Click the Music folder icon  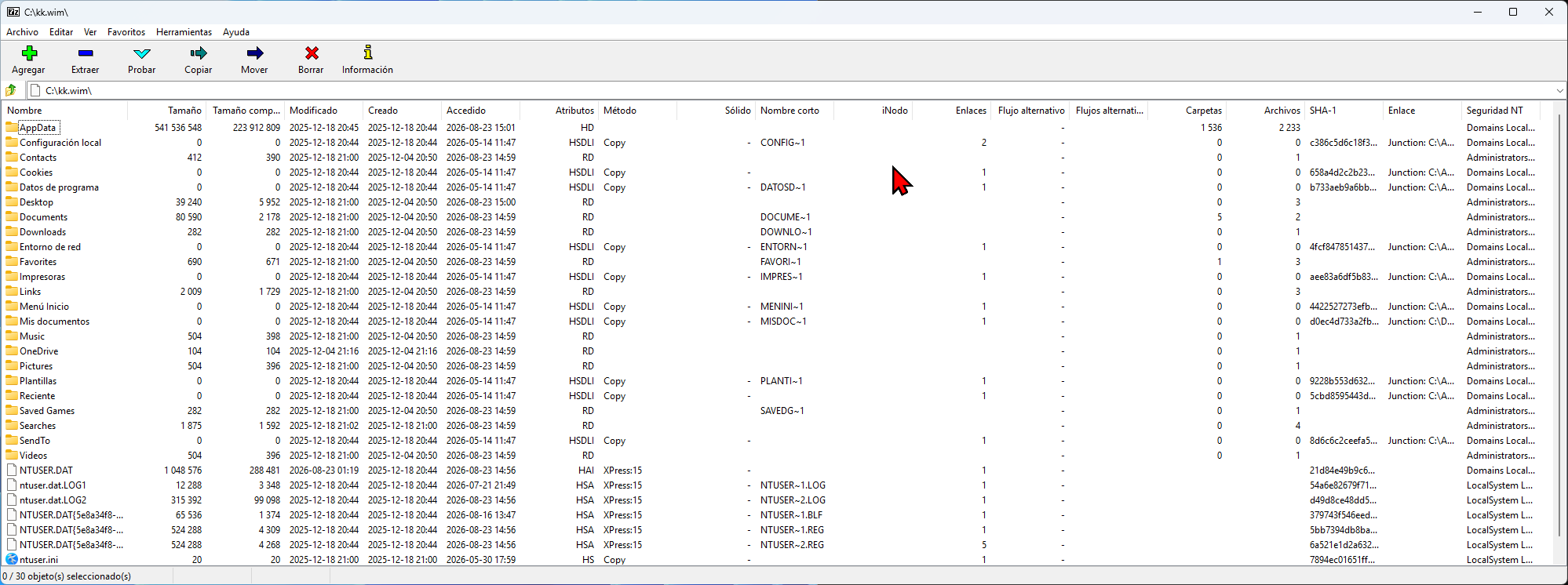(x=12, y=336)
